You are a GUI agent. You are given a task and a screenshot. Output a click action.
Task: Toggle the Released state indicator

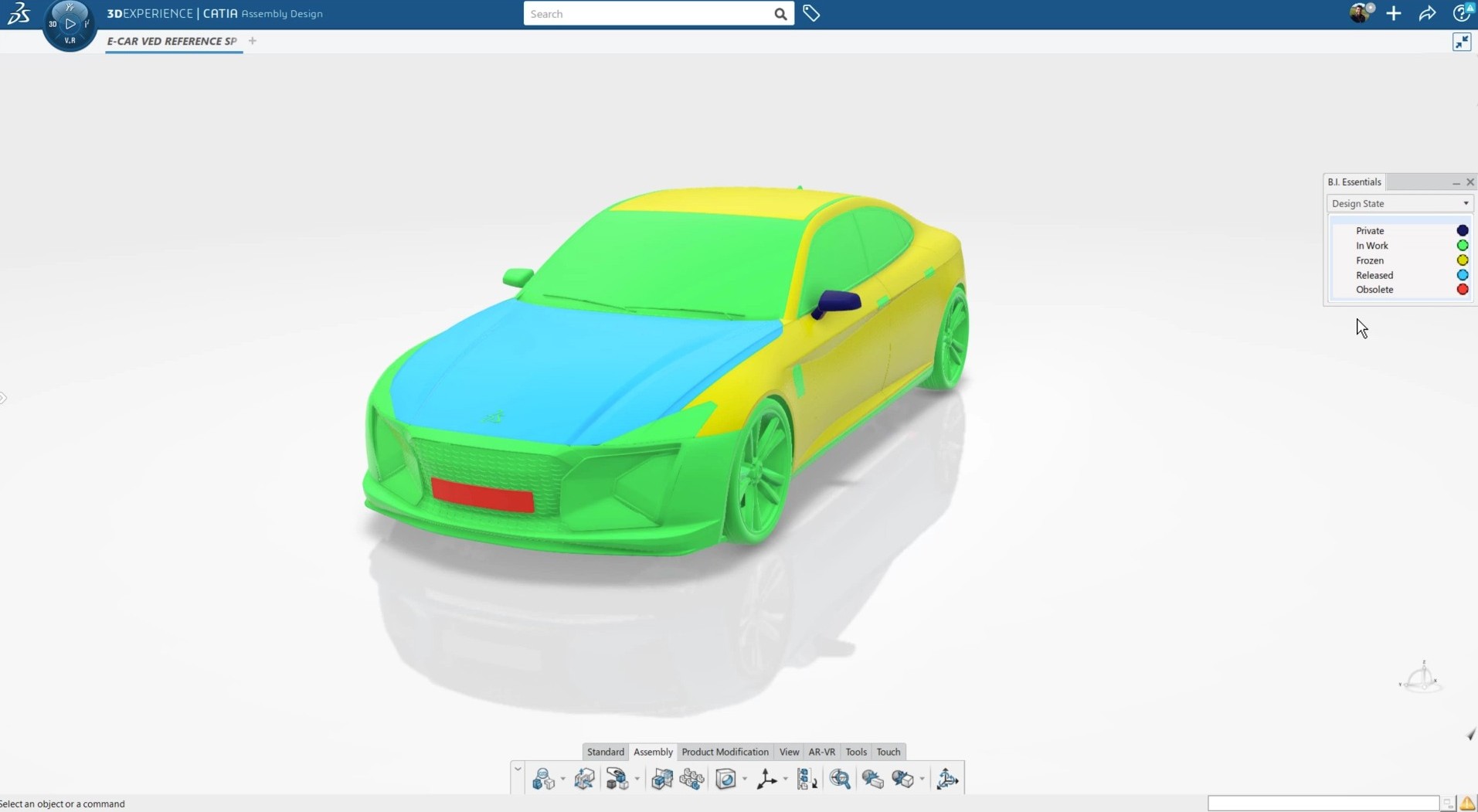click(1463, 275)
